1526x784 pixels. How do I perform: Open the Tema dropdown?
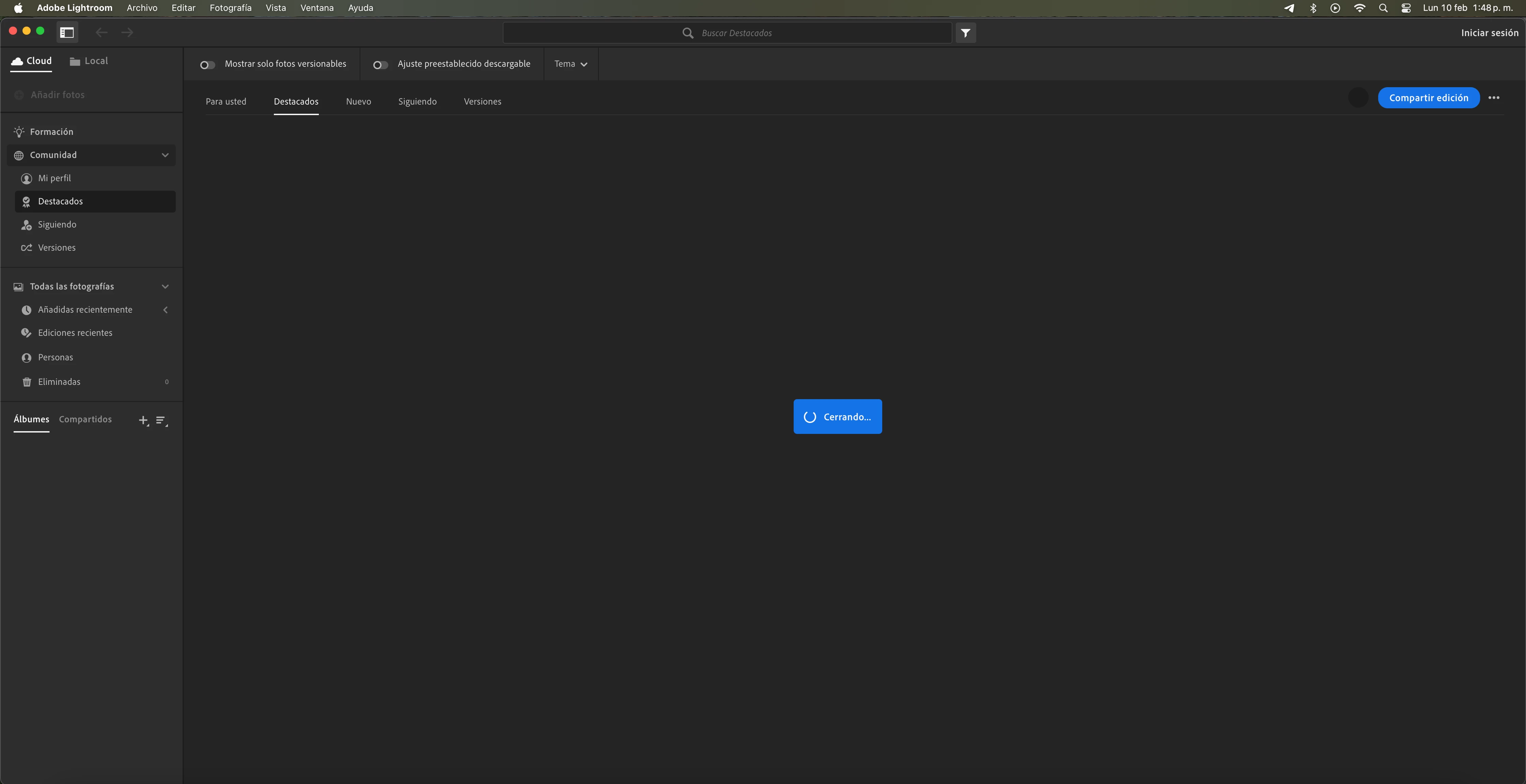point(571,64)
